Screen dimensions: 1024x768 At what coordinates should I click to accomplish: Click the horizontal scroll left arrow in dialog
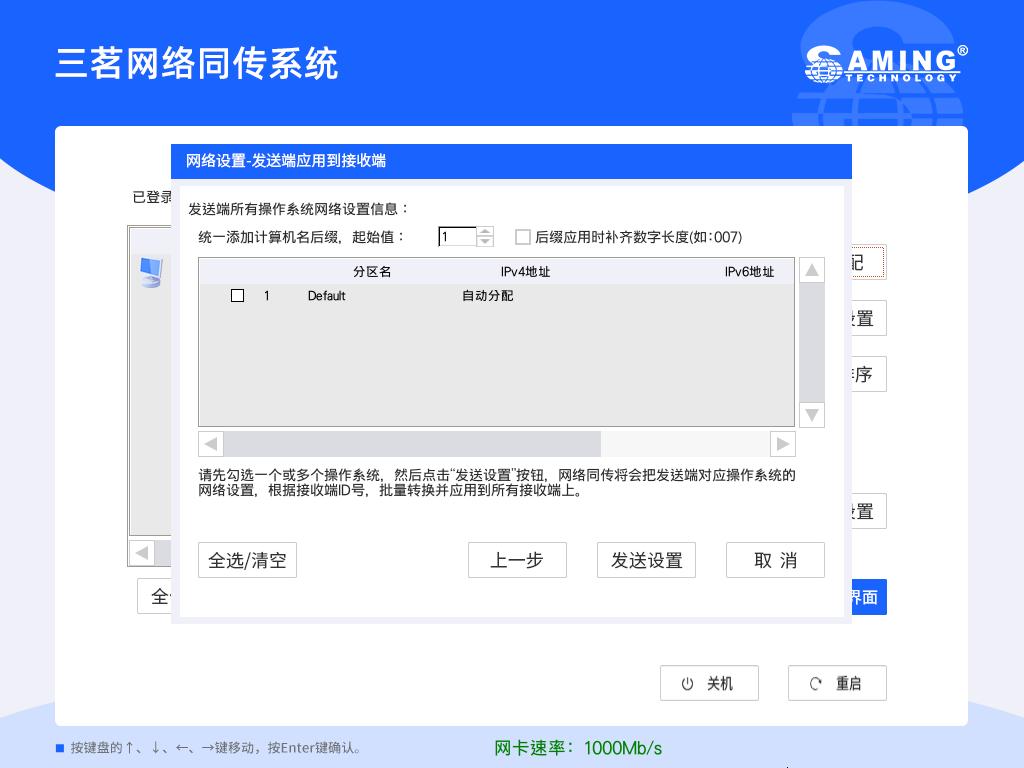coord(211,444)
